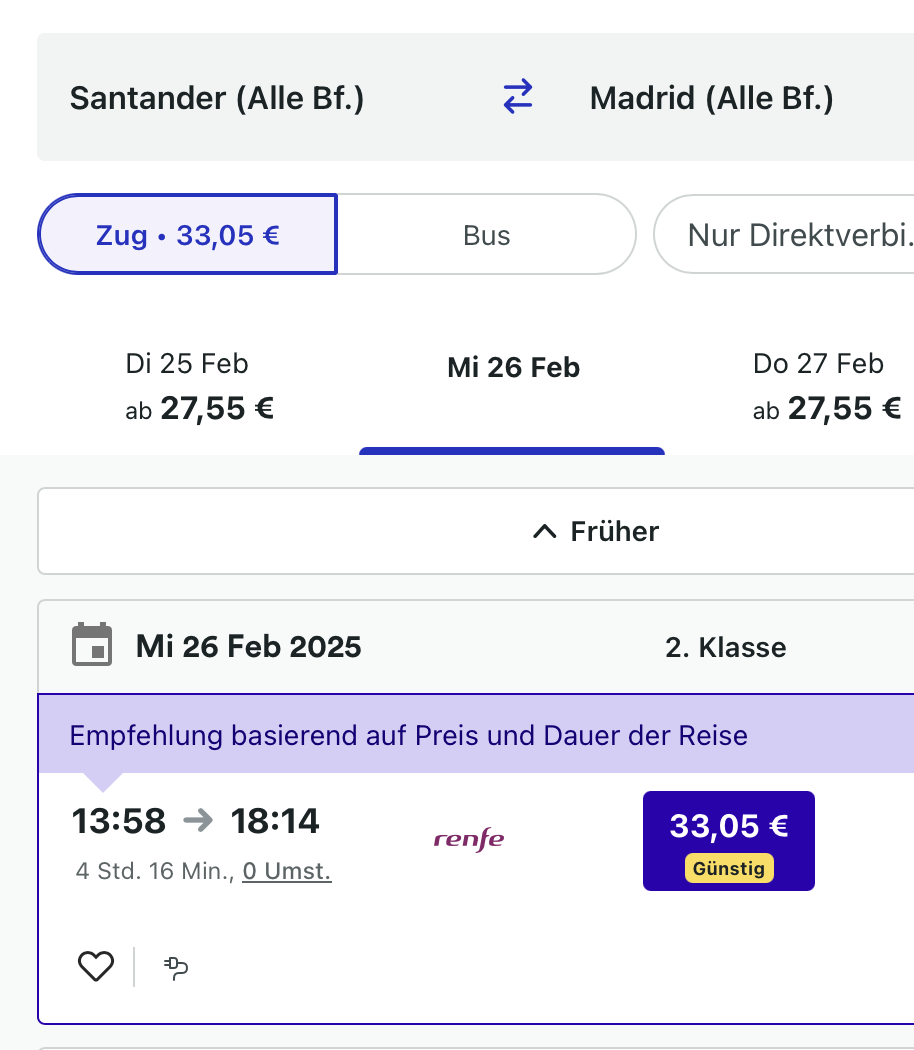Edit the Madrid destination field
This screenshot has width=914, height=1050.
(711, 98)
